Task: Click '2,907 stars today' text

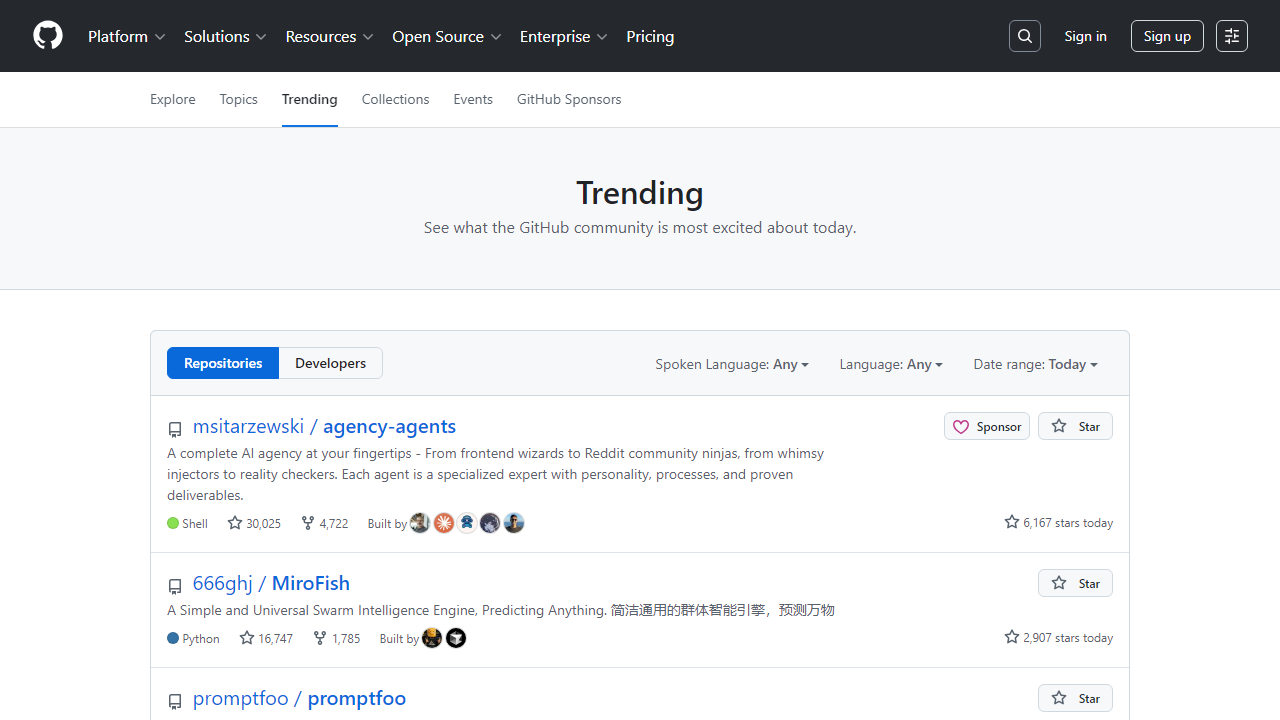Action: click(x=1059, y=638)
